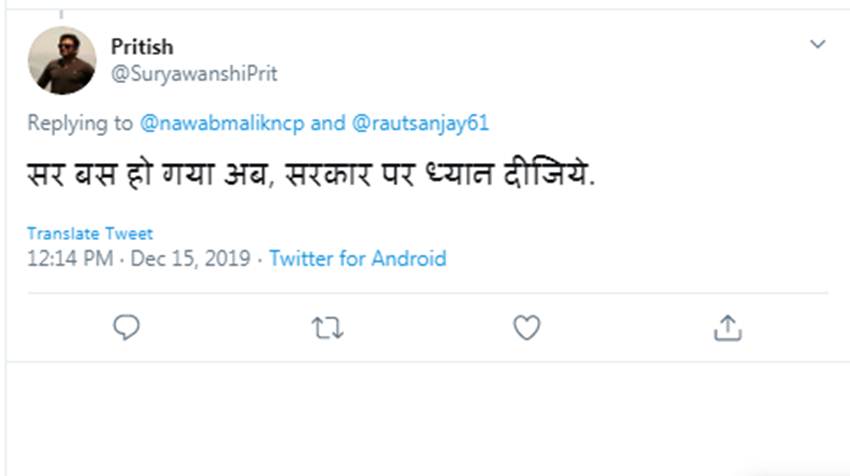The width and height of the screenshot is (850, 476).
Task: Visit the @rautsanjay61 mention
Action: pyautogui.click(x=420, y=123)
